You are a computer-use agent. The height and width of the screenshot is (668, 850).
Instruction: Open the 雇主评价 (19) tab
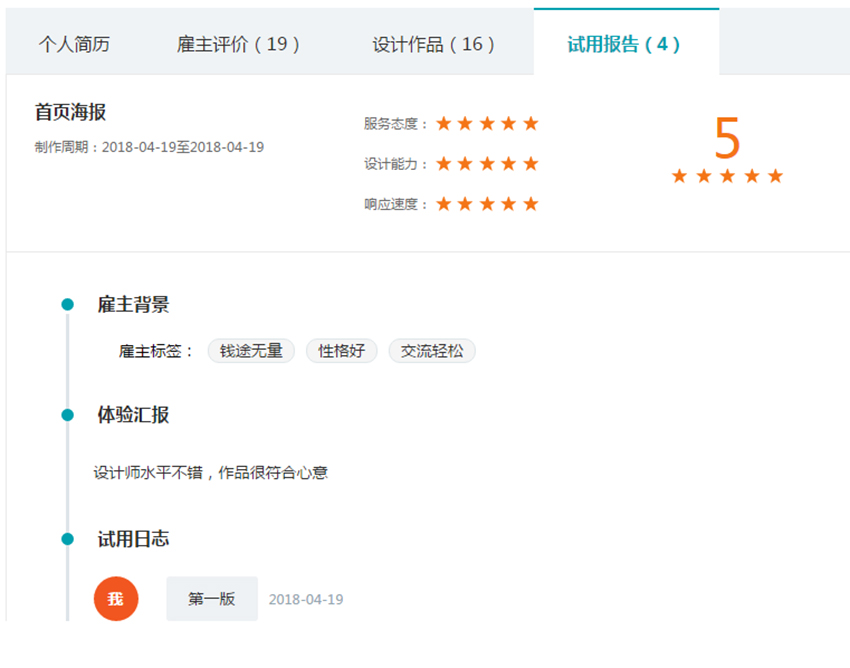[238, 44]
